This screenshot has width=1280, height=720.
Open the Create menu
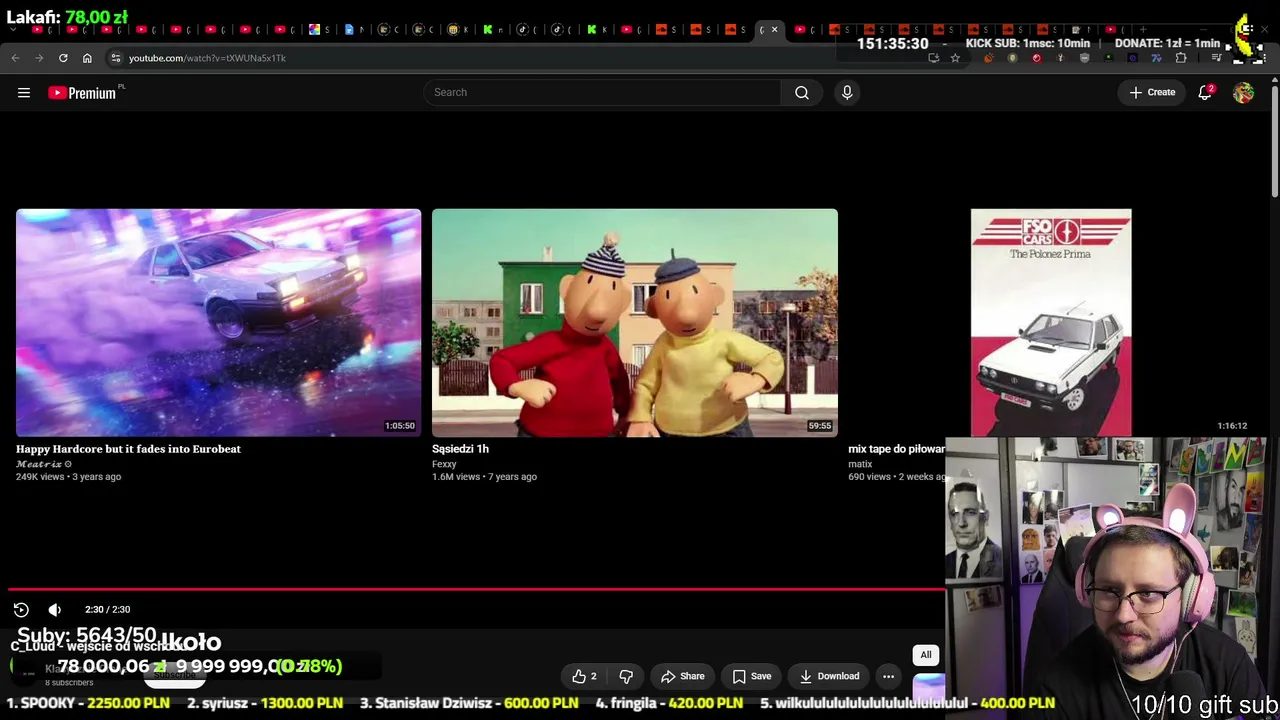point(1152,92)
